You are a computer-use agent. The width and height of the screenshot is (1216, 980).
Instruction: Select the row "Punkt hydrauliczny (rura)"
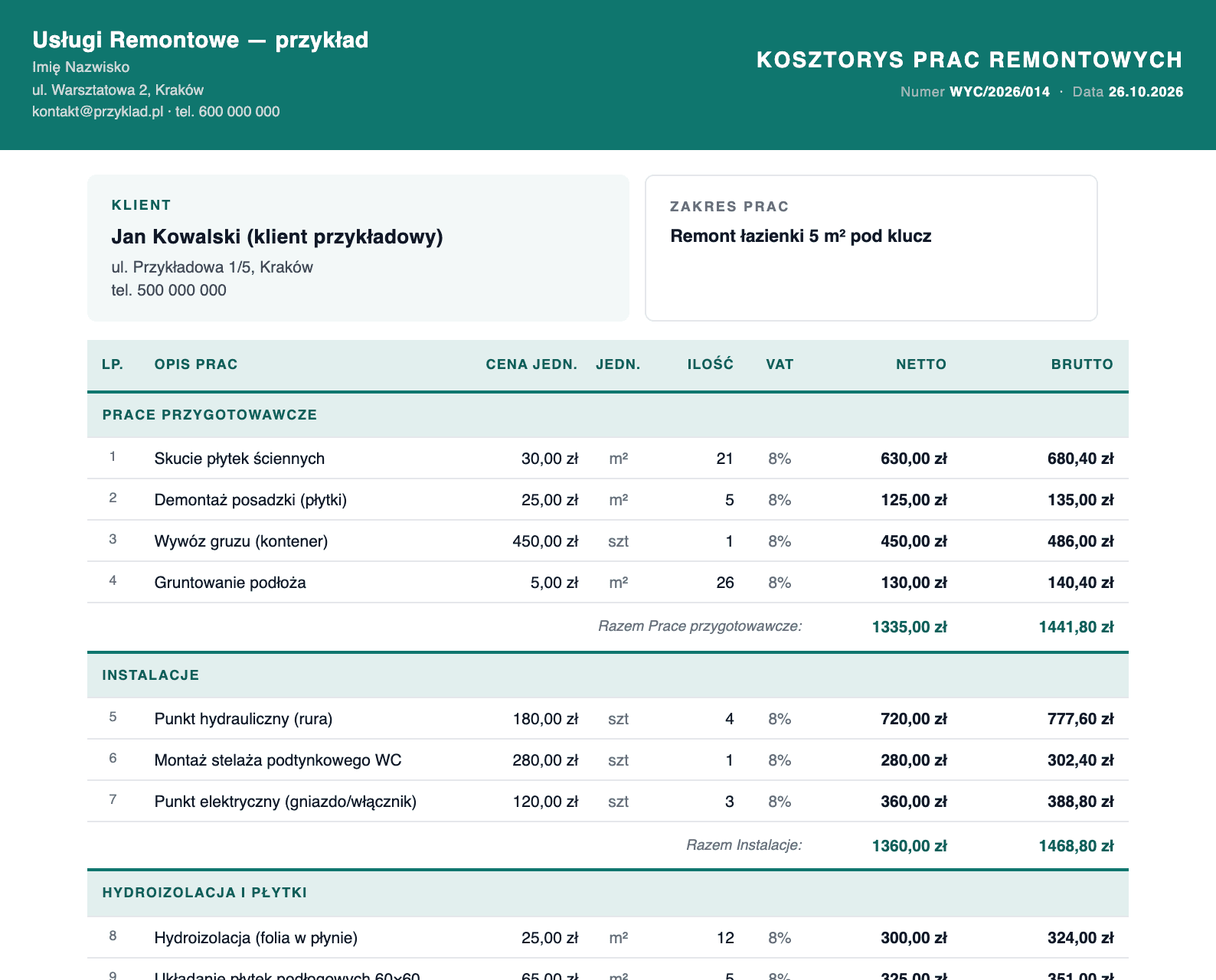click(608, 719)
